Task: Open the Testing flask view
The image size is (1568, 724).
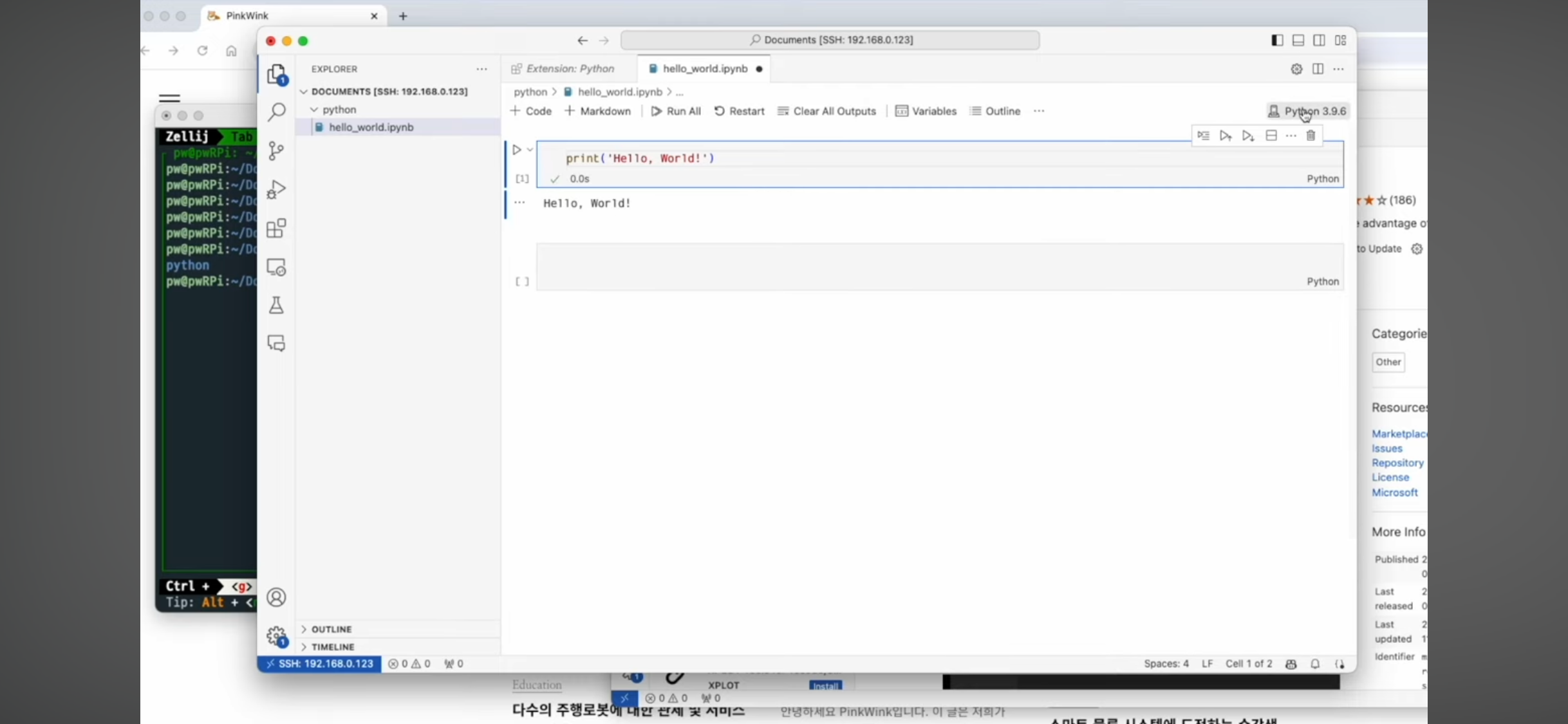Action: (x=276, y=305)
